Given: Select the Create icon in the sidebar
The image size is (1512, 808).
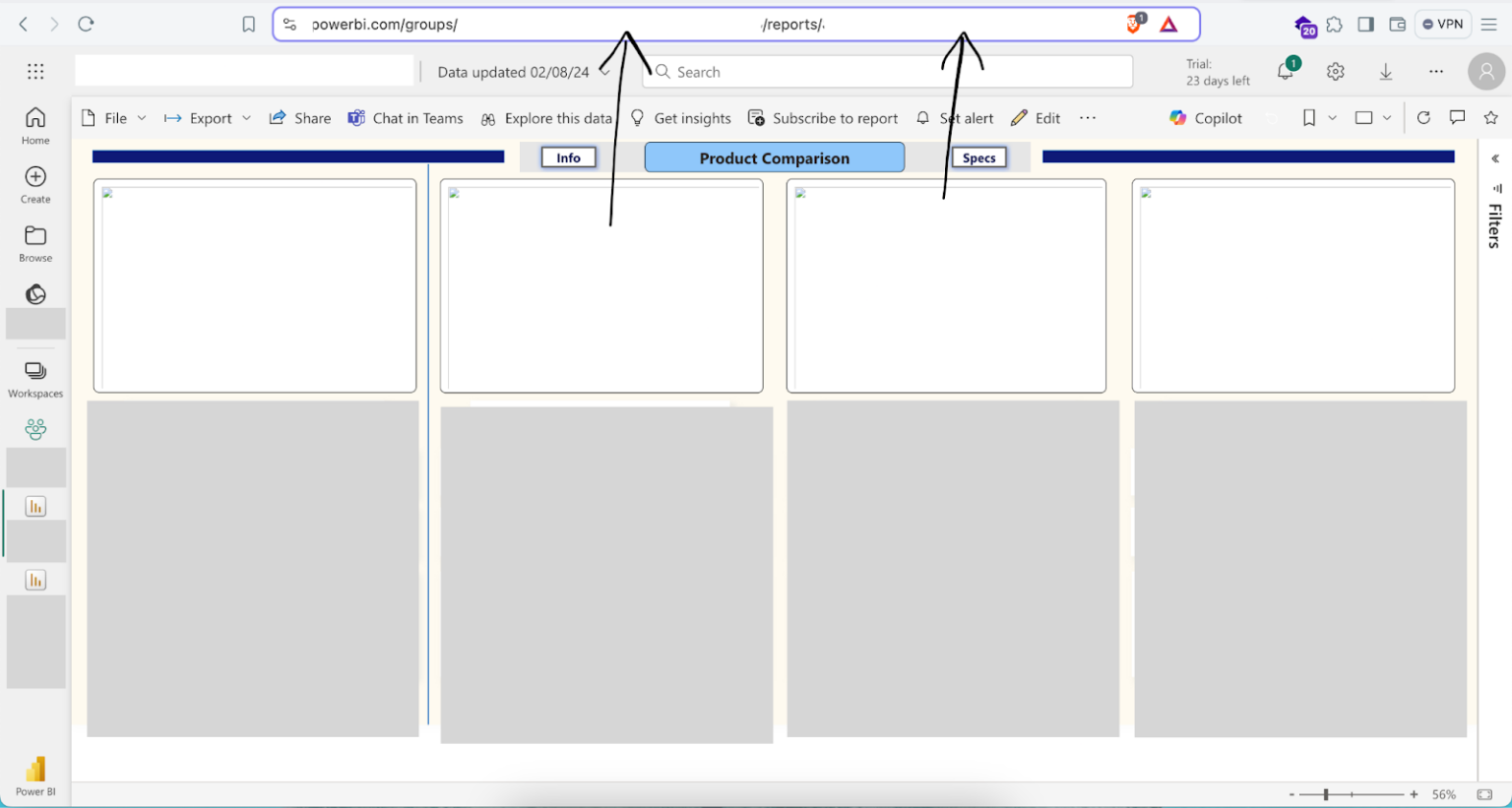Looking at the screenshot, I should tap(34, 184).
